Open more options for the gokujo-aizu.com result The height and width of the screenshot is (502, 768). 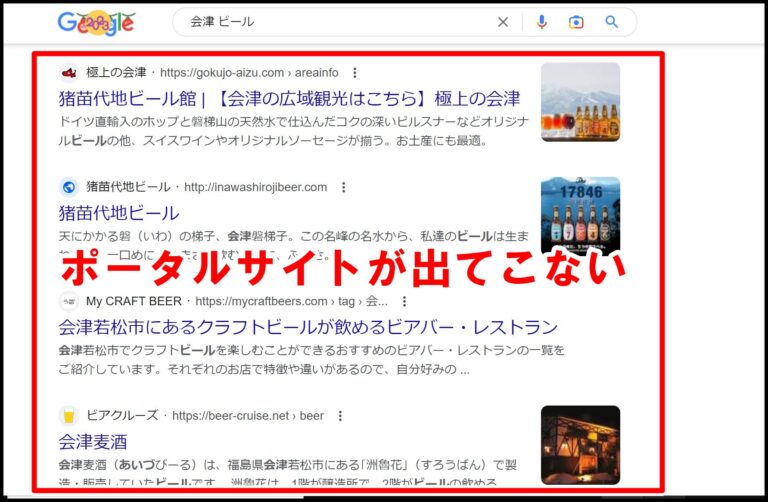coord(355,73)
